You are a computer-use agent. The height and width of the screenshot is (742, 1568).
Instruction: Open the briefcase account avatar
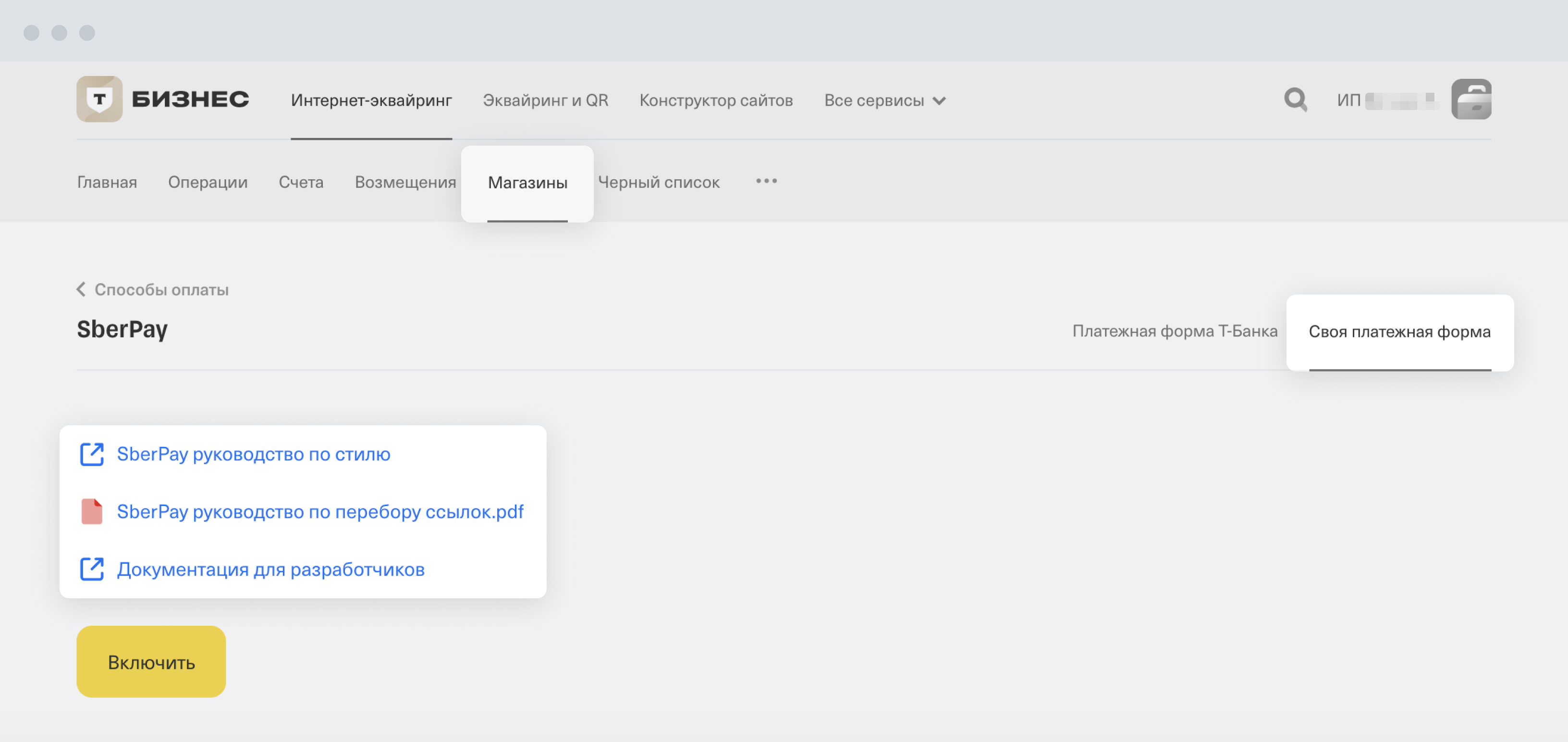[1471, 99]
